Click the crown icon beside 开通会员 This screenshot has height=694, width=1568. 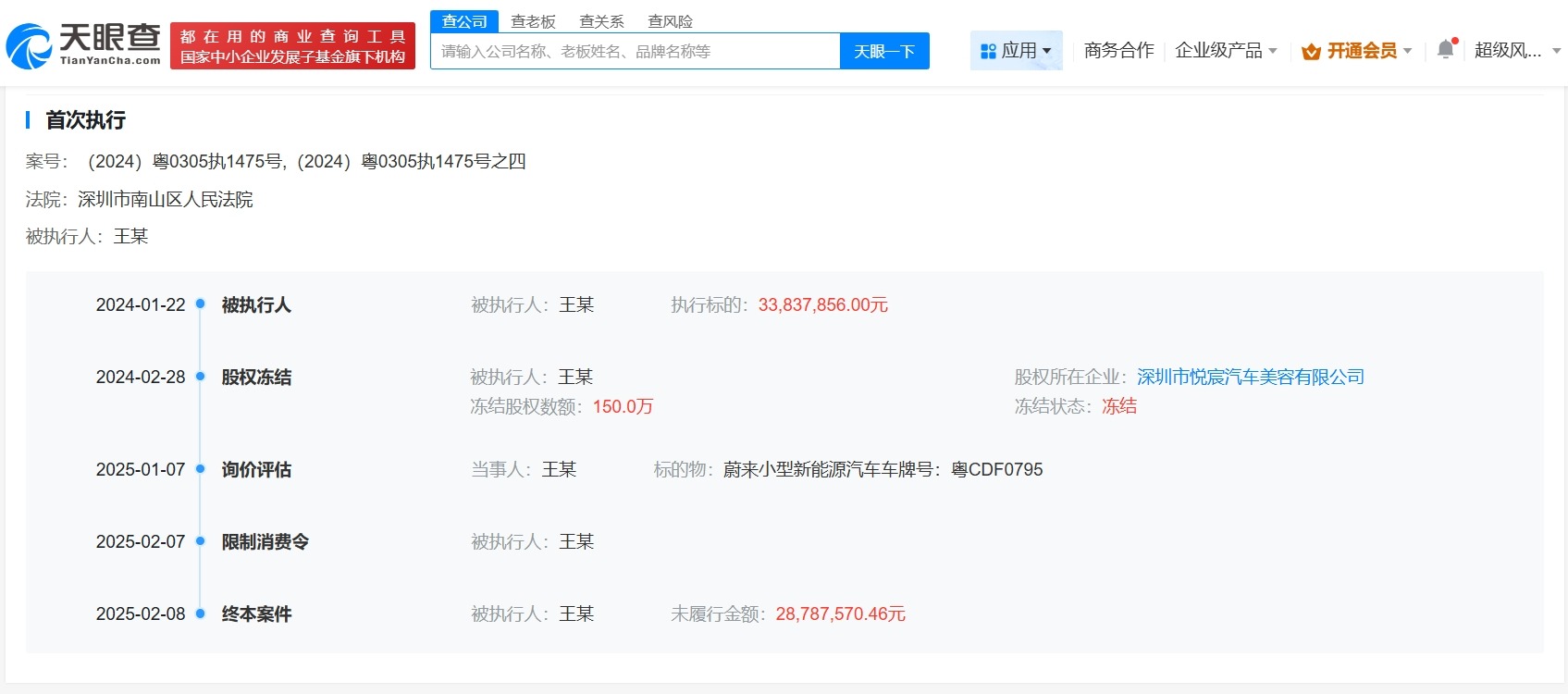click(1311, 52)
